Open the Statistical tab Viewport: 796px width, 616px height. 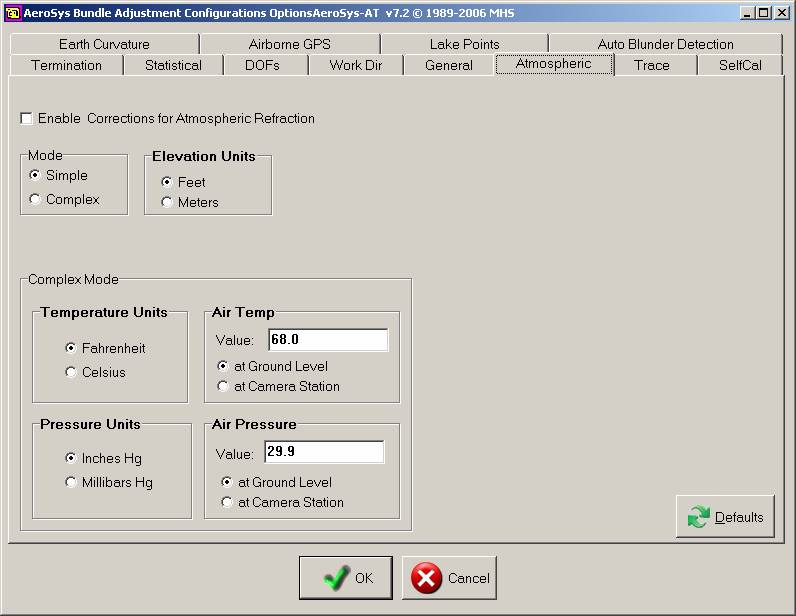coord(173,66)
